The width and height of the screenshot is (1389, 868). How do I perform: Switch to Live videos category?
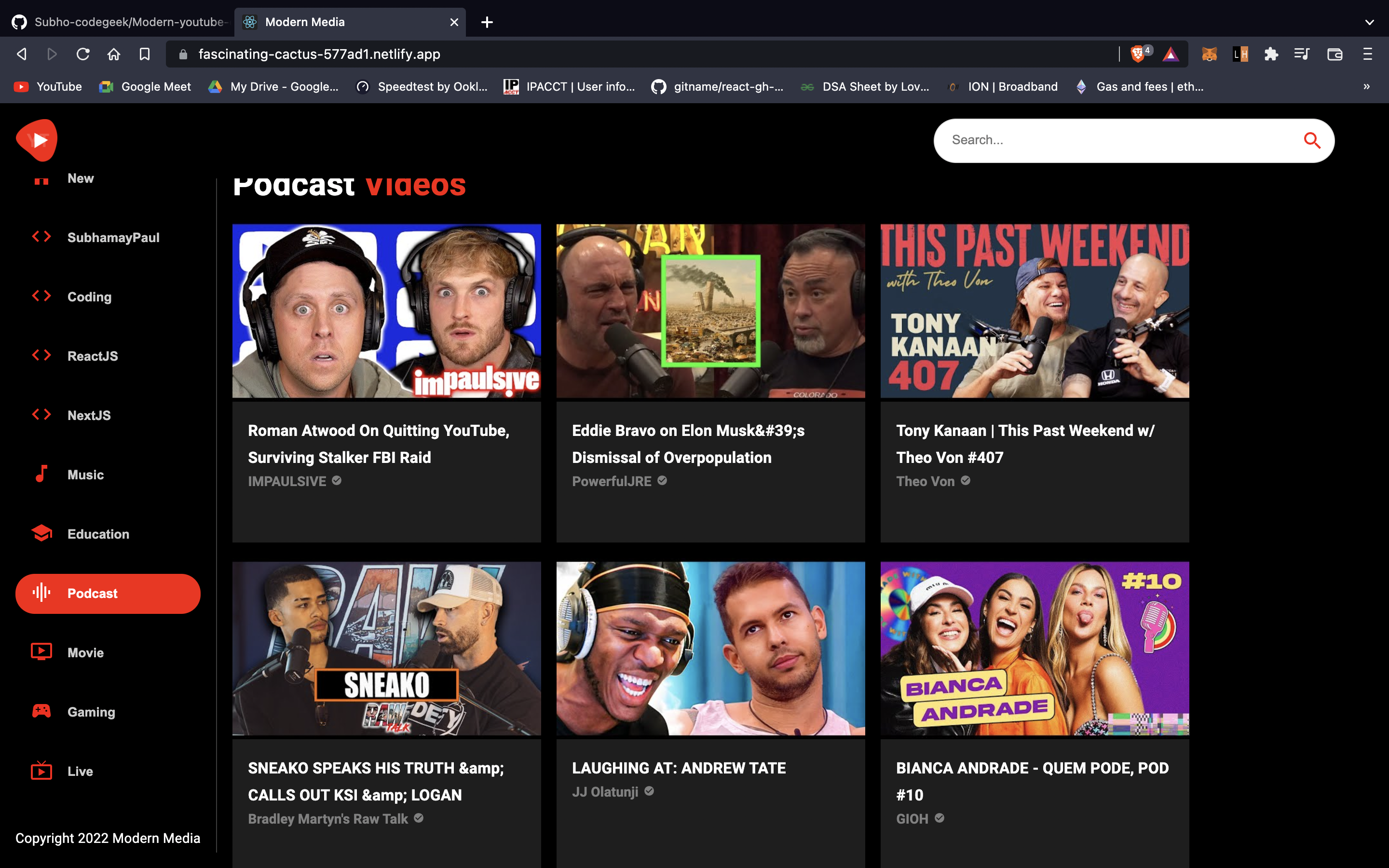pyautogui.click(x=80, y=771)
